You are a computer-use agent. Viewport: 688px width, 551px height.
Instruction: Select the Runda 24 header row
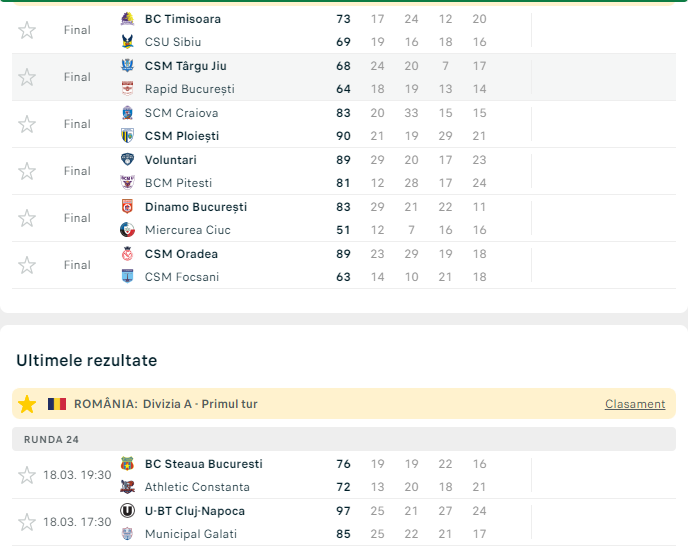click(x=52, y=439)
